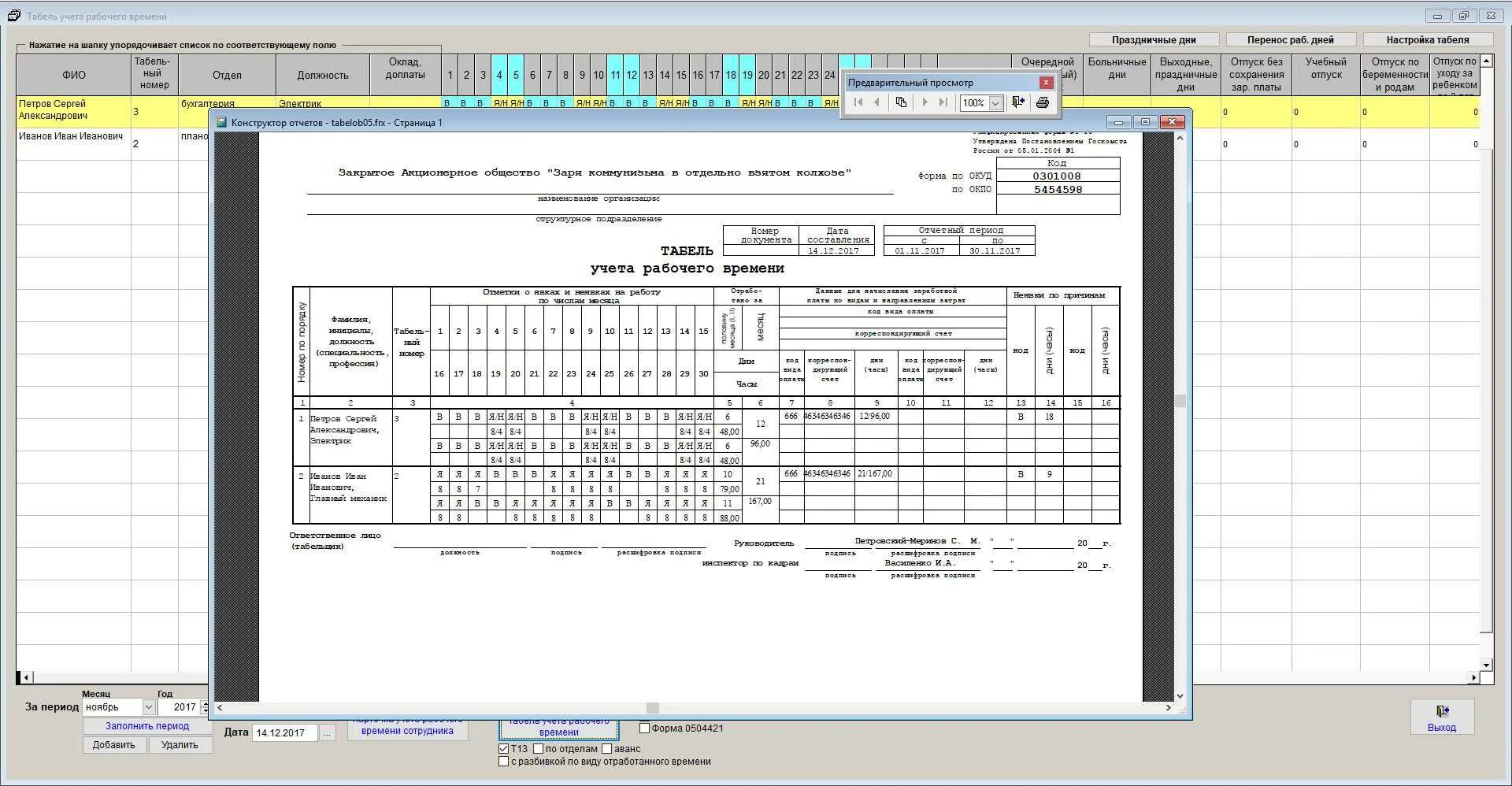Click the close-preview door icon
Screen dimensions: 1512x786
(1018, 102)
